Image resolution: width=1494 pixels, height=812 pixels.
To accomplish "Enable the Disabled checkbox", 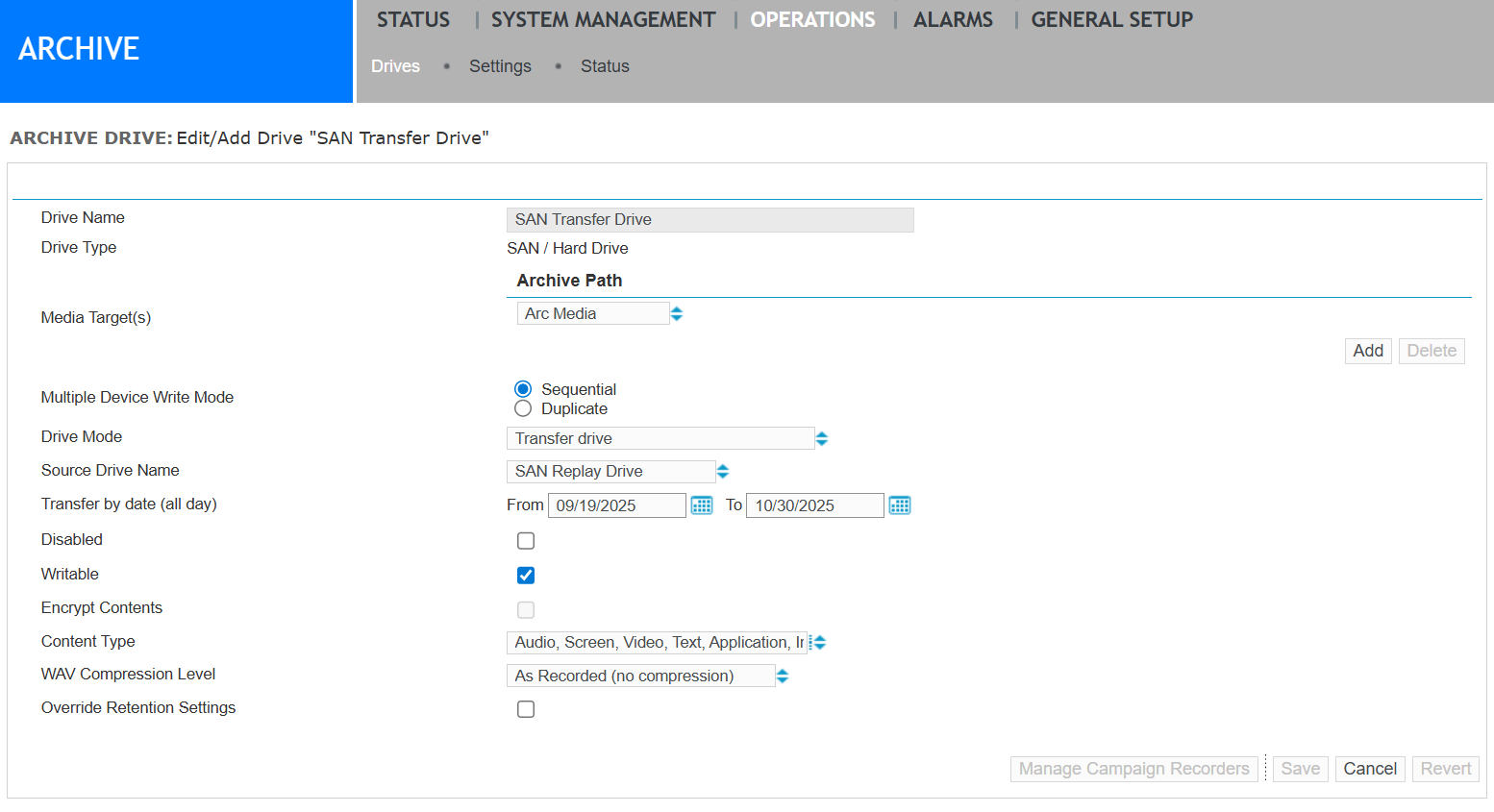I will pyautogui.click(x=525, y=540).
